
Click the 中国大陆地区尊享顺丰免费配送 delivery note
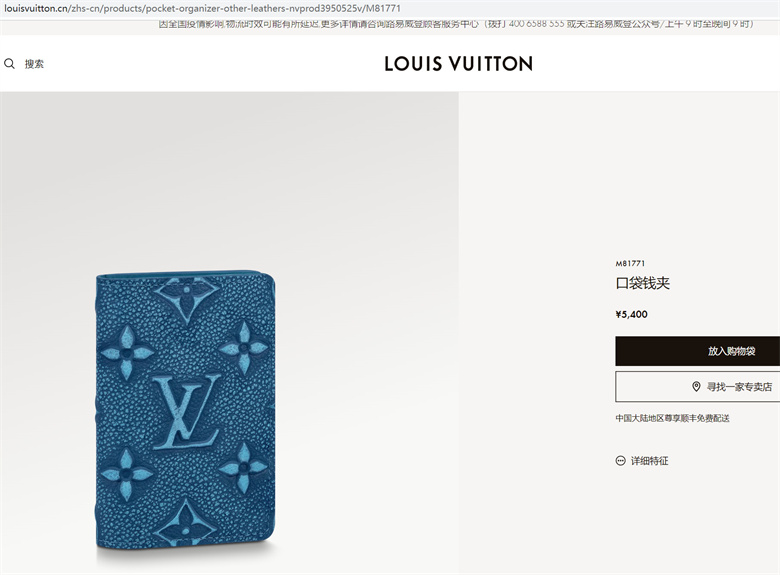coord(673,418)
